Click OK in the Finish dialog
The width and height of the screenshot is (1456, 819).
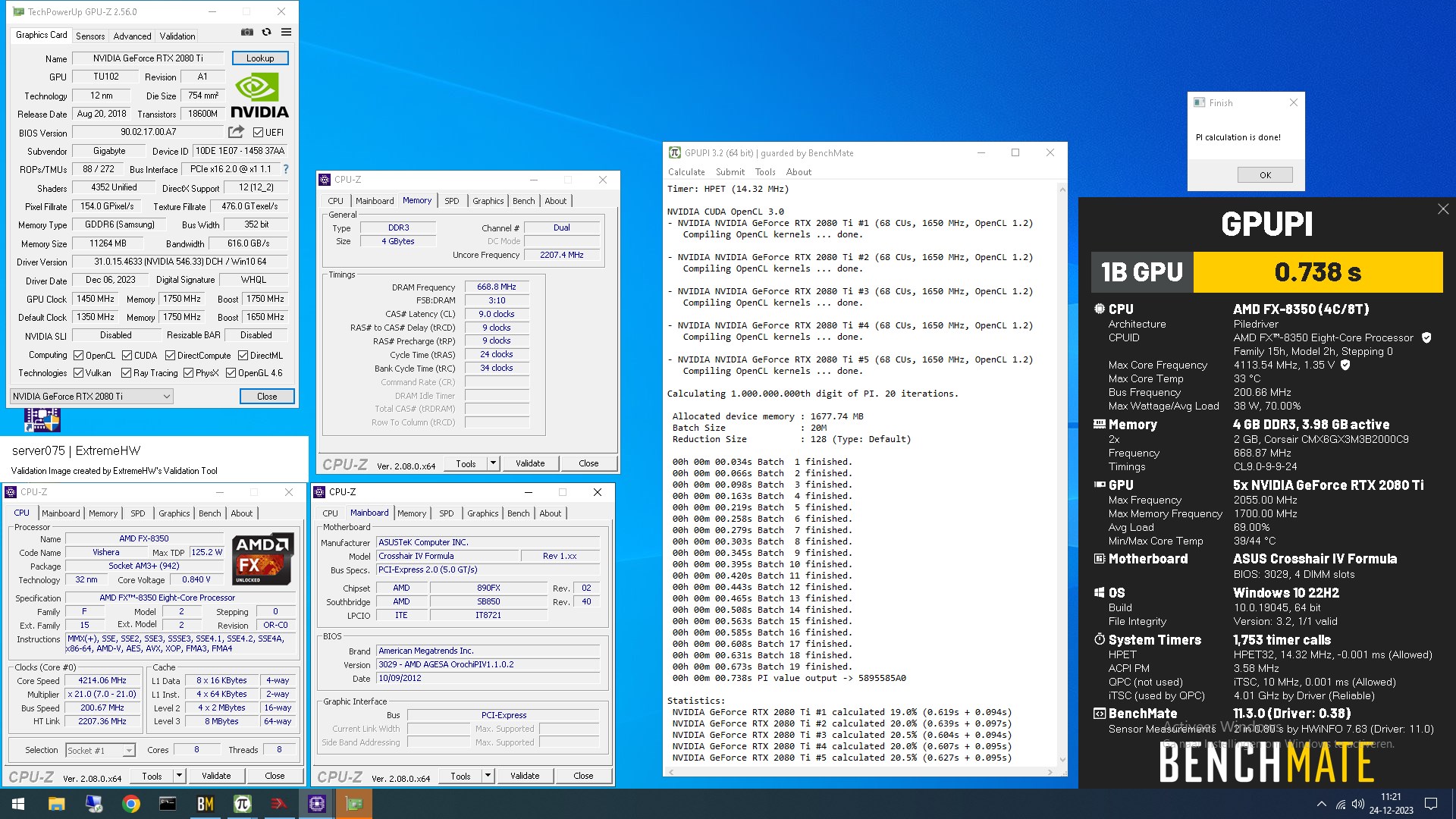[x=1265, y=175]
